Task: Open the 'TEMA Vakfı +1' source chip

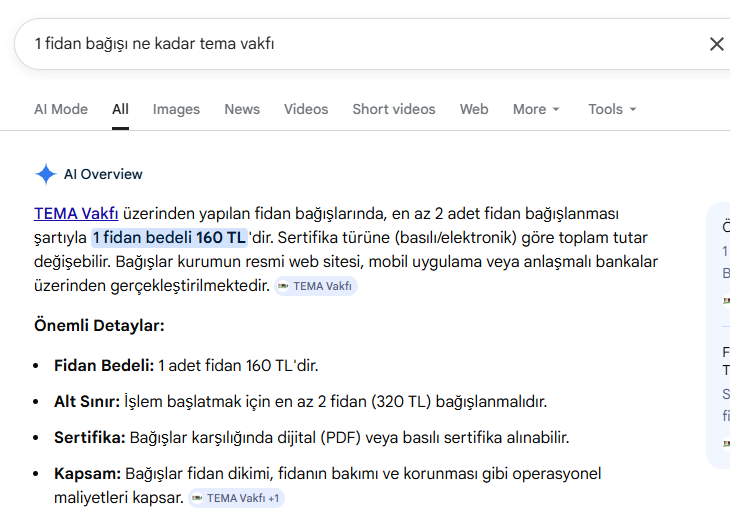Action: (x=237, y=498)
